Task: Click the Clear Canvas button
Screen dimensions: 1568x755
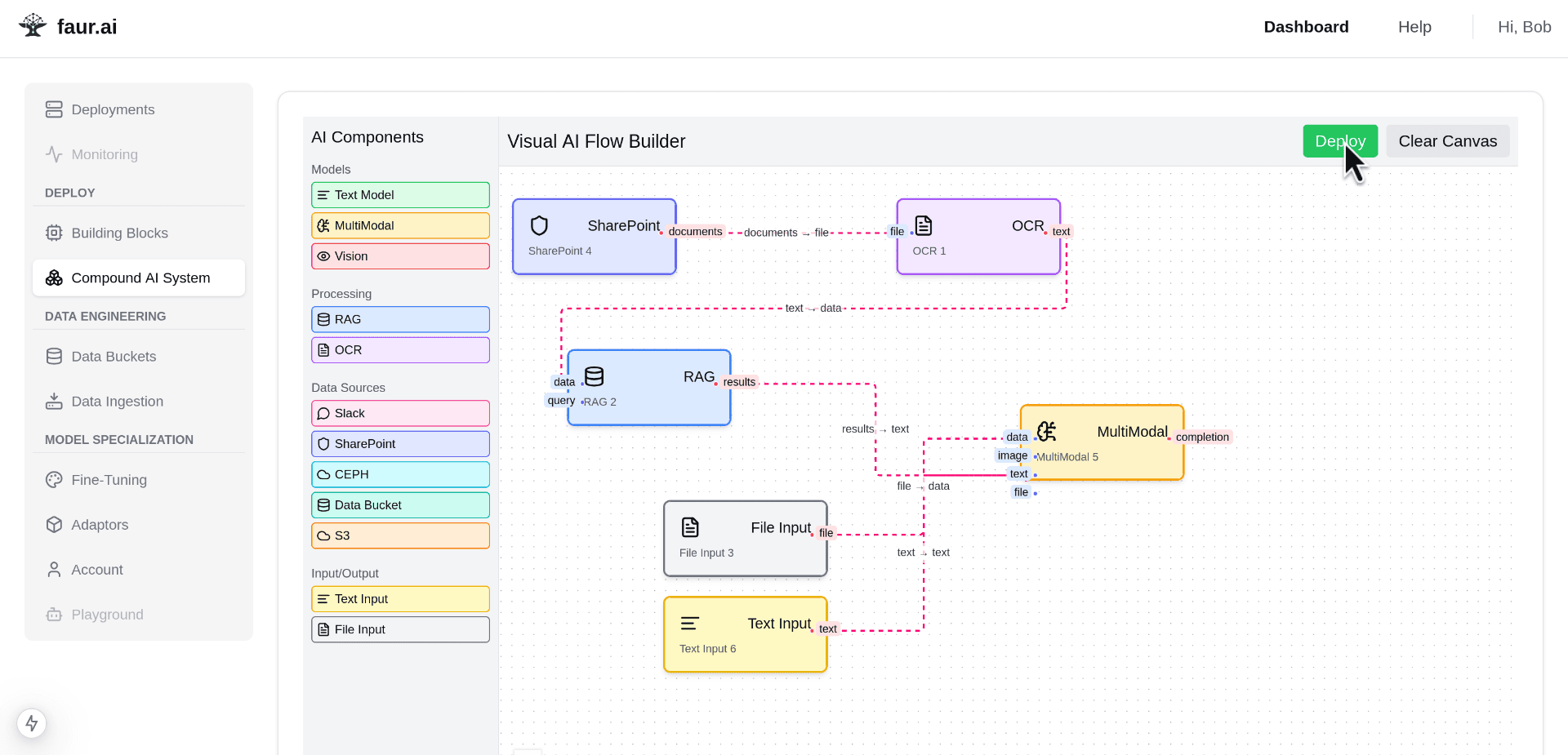Action: (x=1448, y=141)
